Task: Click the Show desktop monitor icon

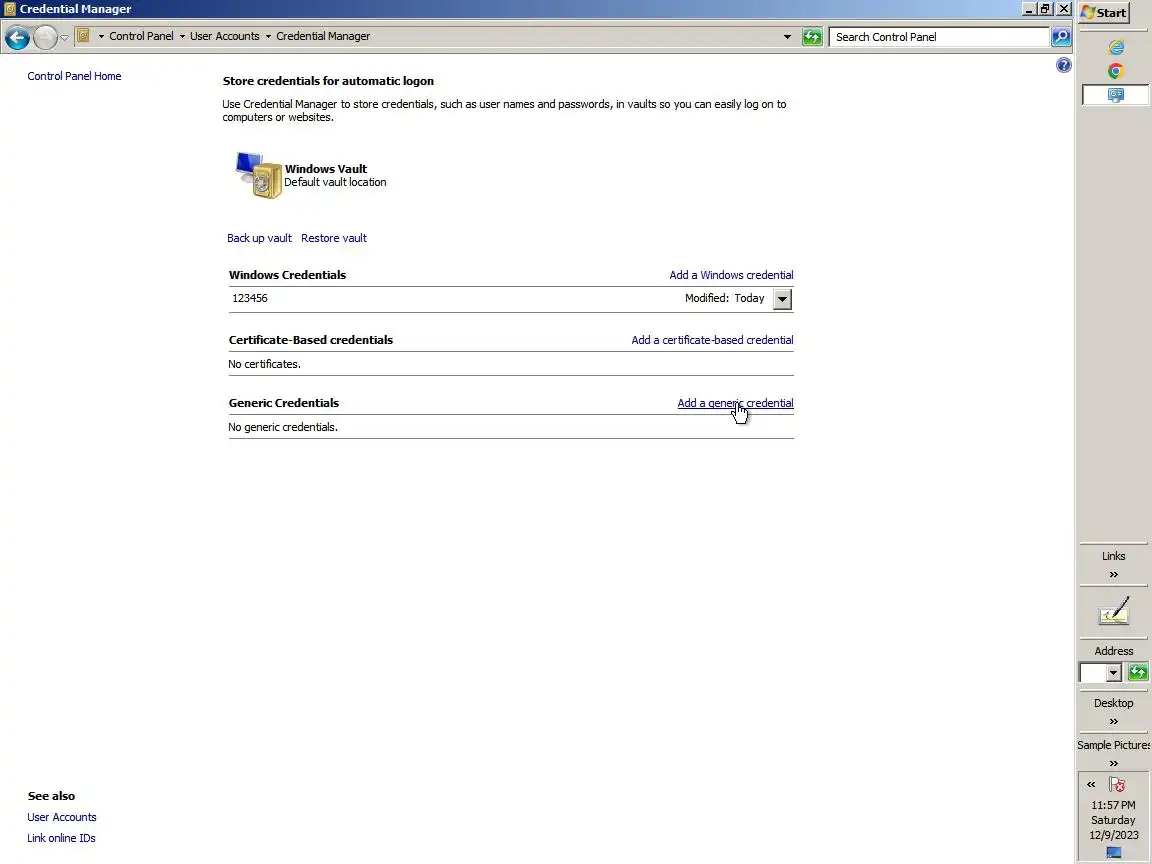Action: click(1114, 853)
